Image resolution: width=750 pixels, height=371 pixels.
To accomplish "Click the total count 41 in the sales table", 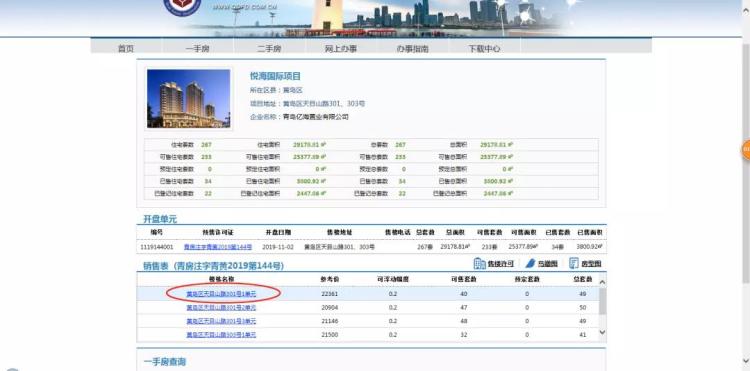I will coord(583,335).
